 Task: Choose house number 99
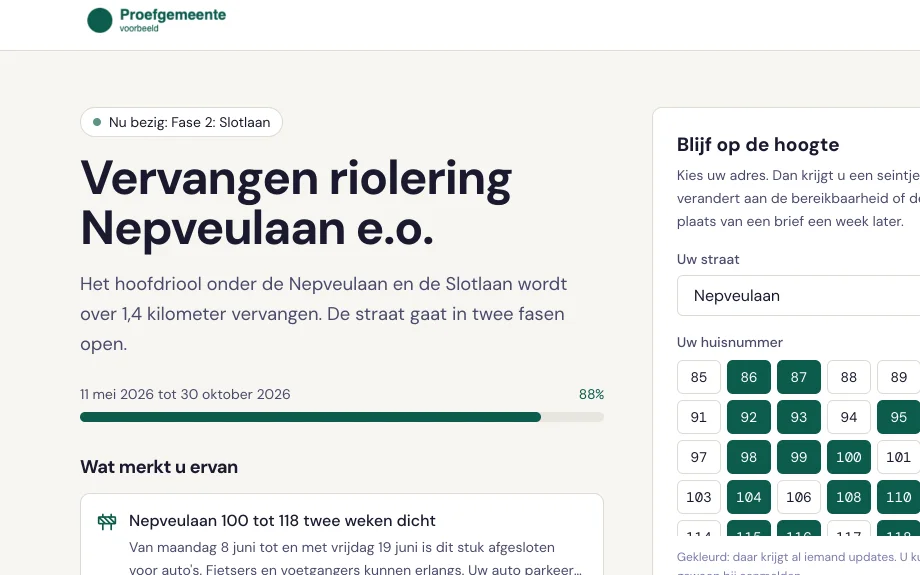coord(799,457)
